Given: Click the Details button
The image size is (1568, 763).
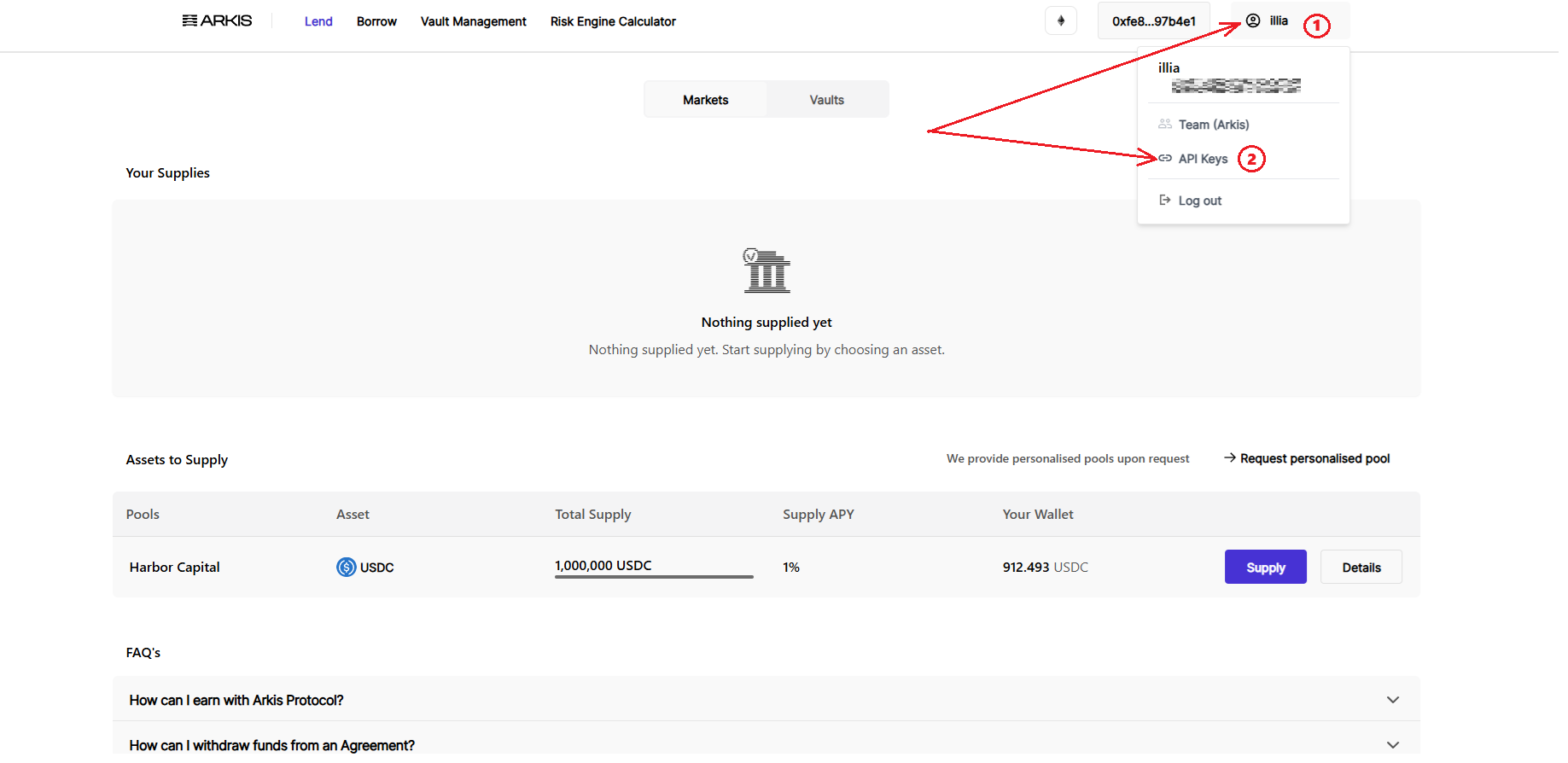Looking at the screenshot, I should (x=1361, y=568).
